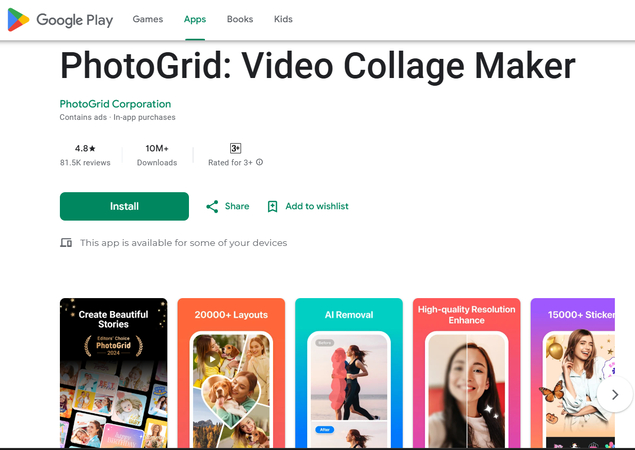Switch to the Books tab

click(240, 19)
